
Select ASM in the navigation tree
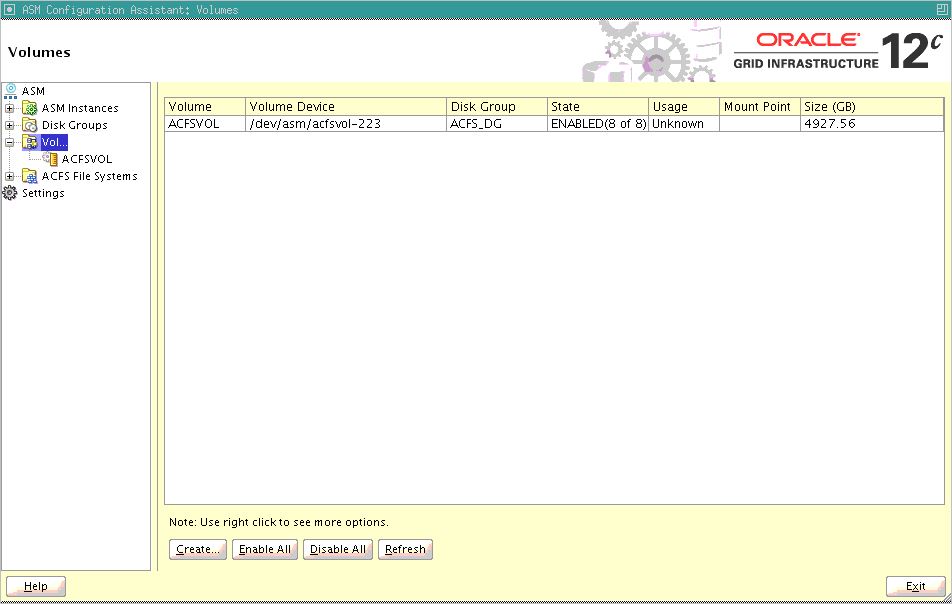click(33, 91)
